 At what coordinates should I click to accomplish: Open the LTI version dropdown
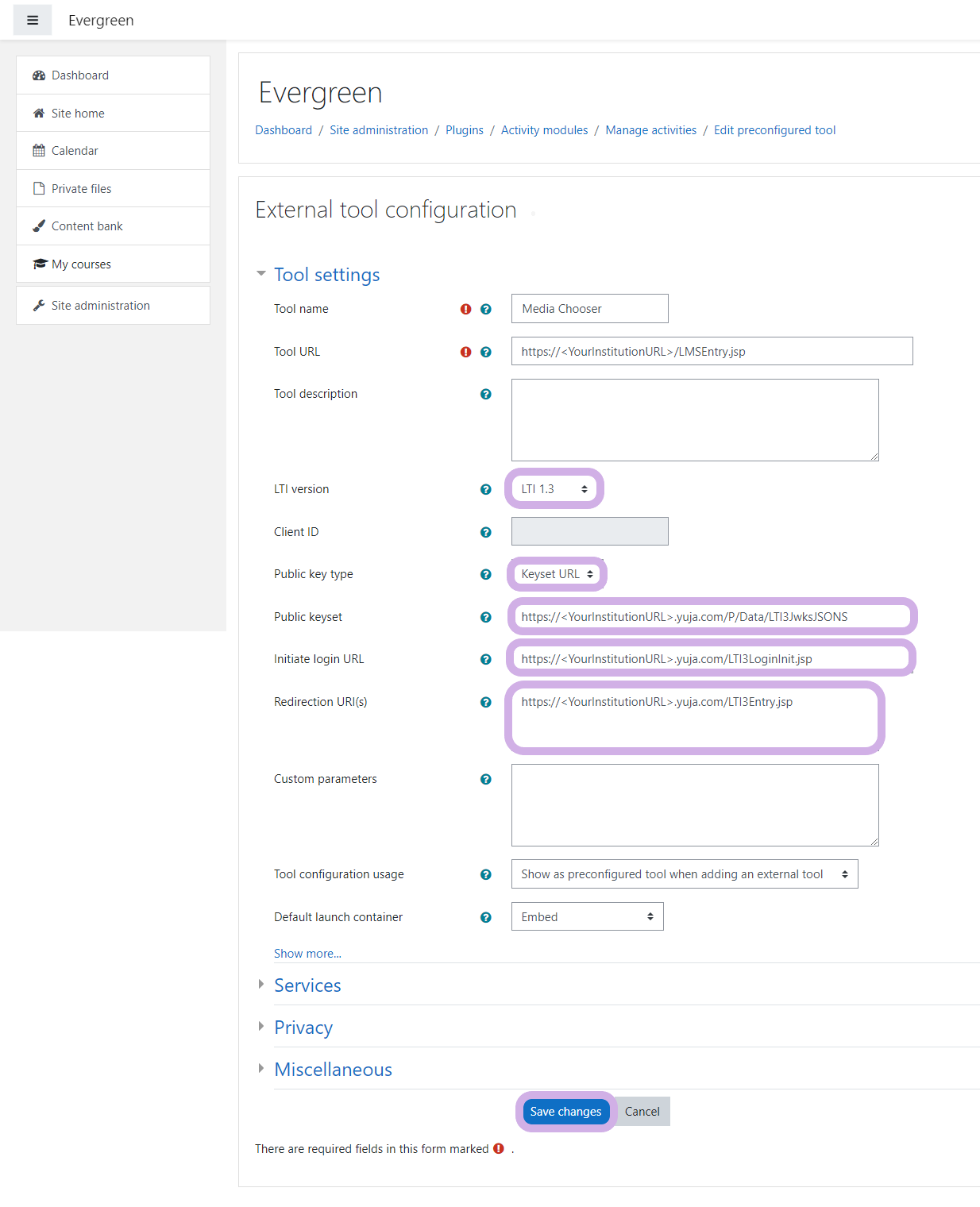tap(554, 489)
